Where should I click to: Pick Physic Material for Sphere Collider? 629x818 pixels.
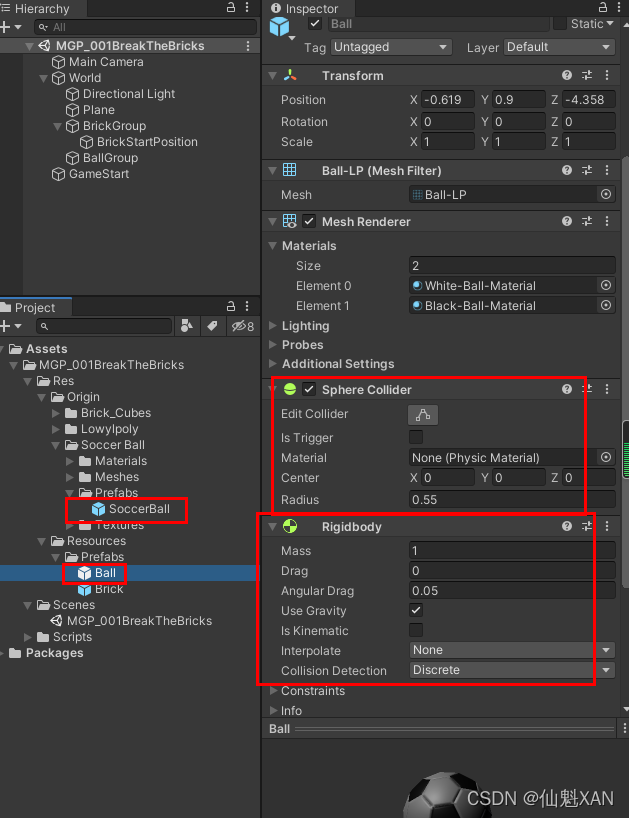[606, 457]
